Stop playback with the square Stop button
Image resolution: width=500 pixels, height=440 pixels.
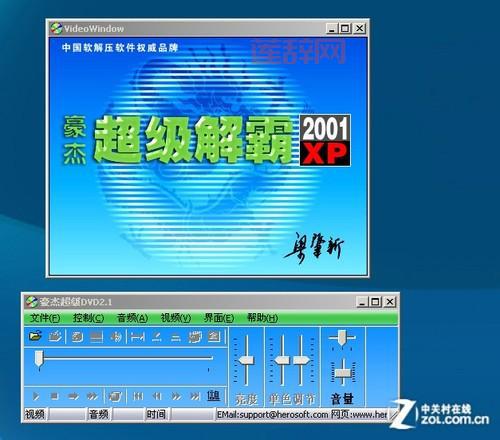(x=54, y=396)
